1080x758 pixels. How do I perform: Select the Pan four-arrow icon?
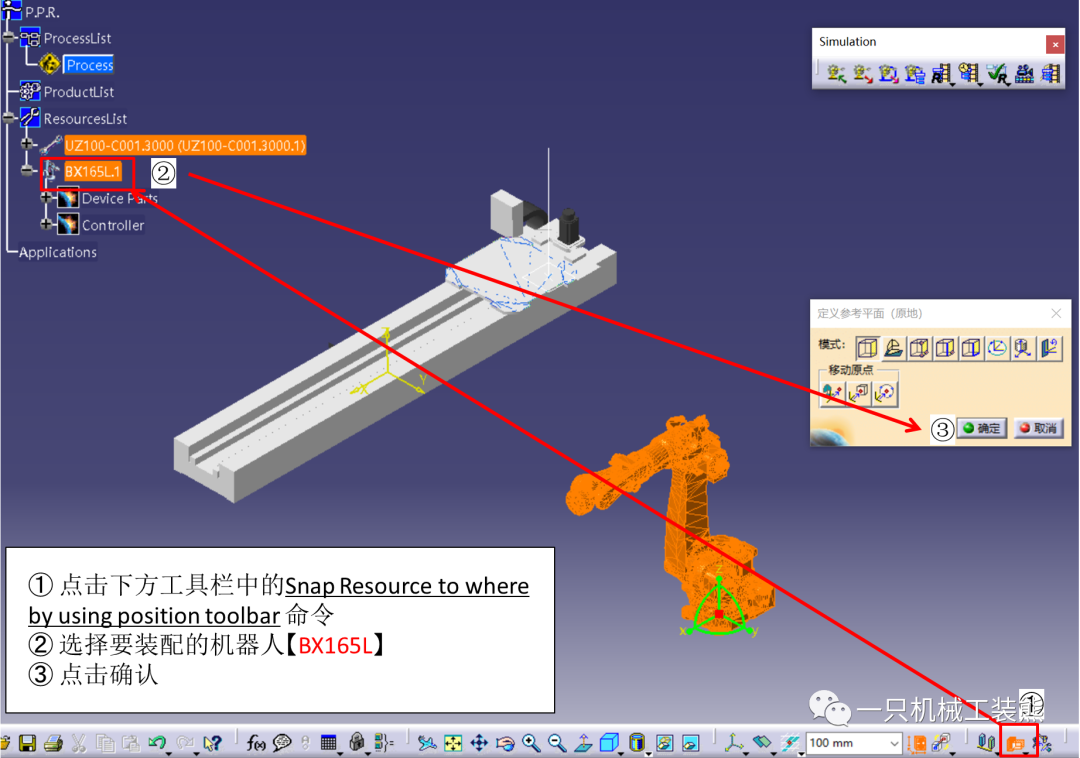point(479,743)
